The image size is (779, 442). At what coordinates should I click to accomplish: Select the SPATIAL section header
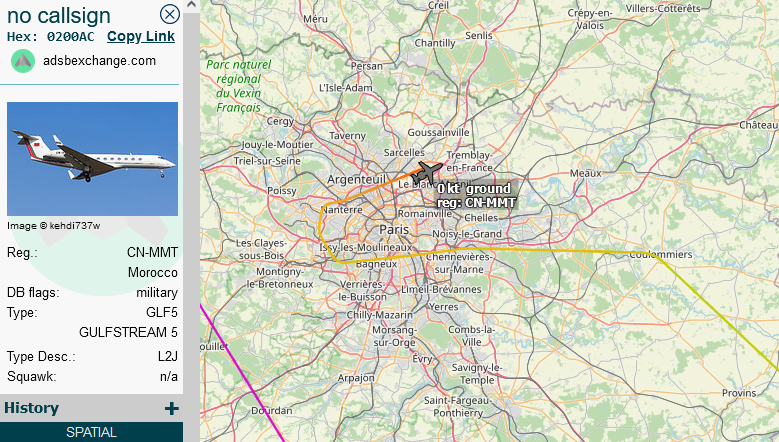[91, 432]
